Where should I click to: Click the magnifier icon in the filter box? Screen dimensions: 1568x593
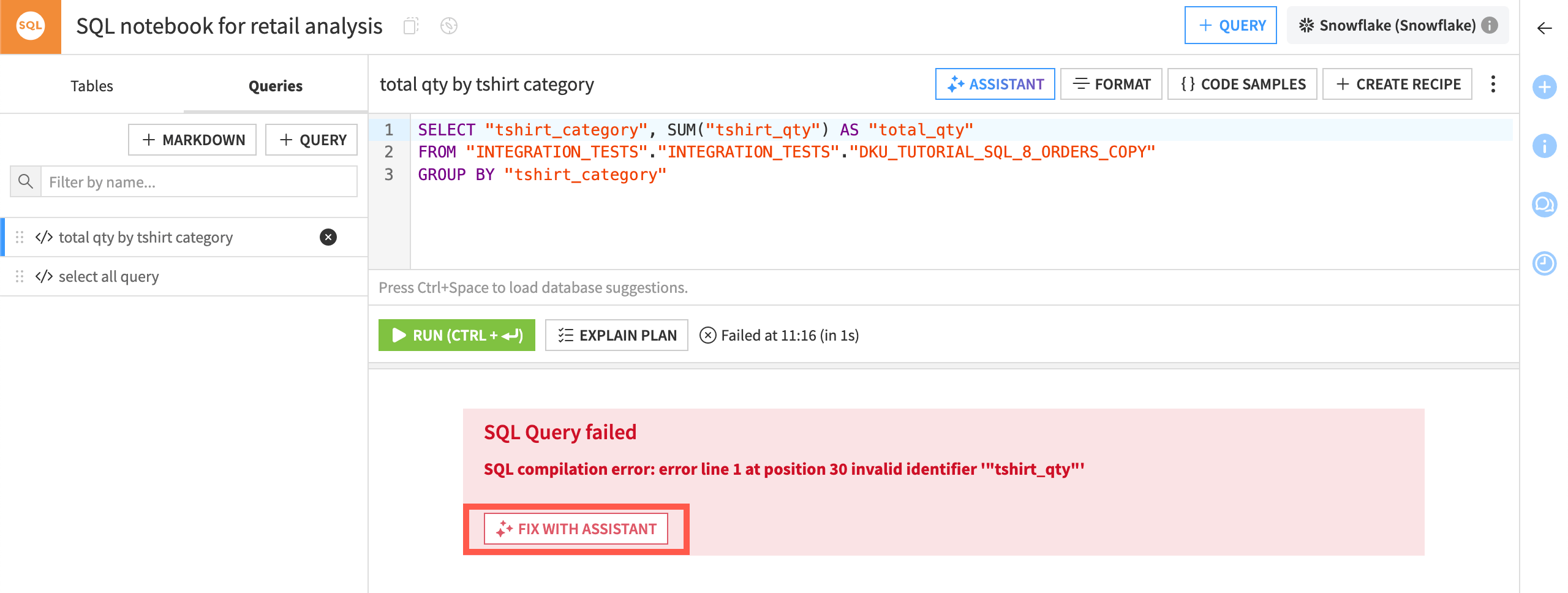point(25,181)
